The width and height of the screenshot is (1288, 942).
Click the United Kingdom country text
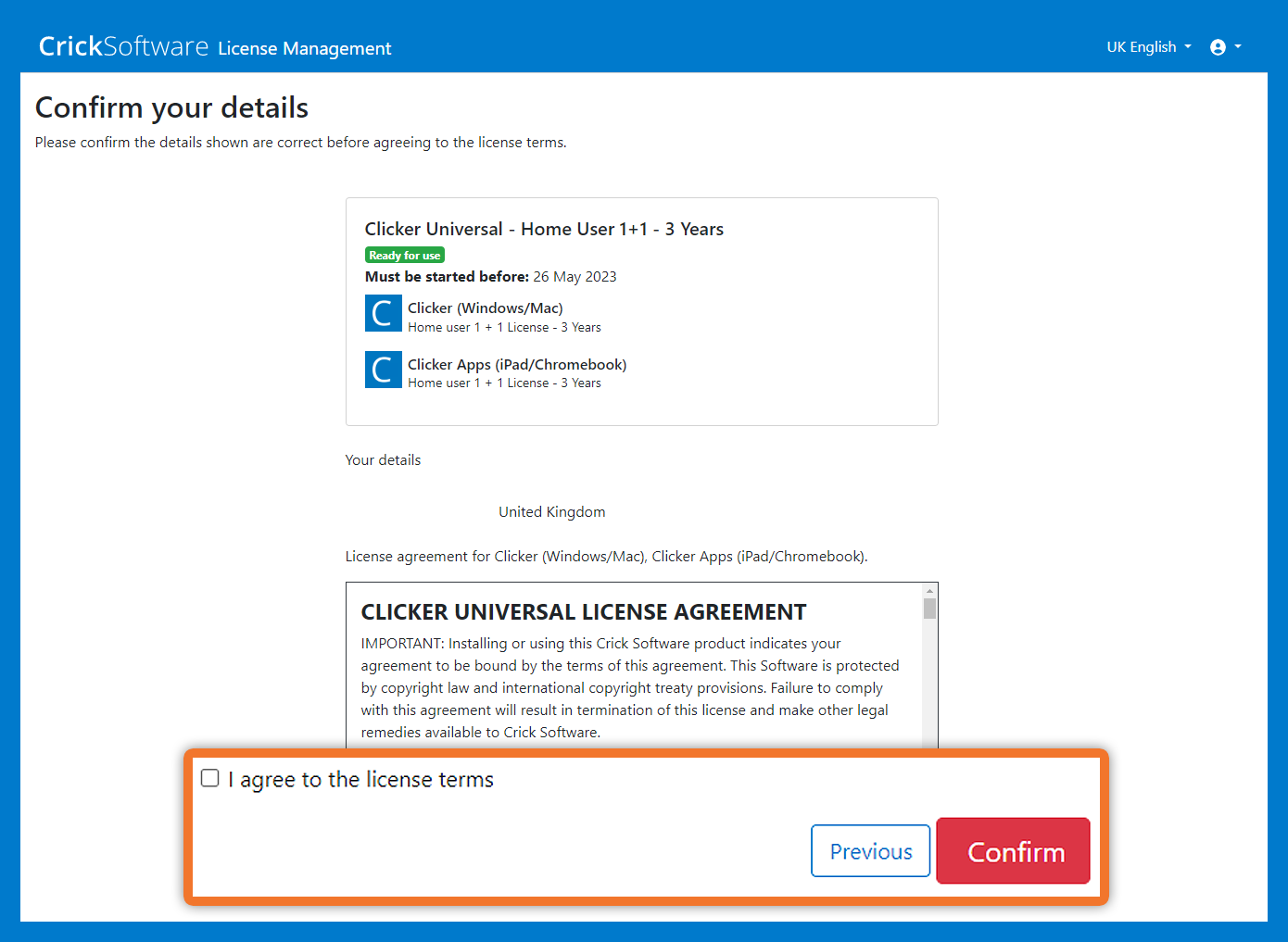551,512
